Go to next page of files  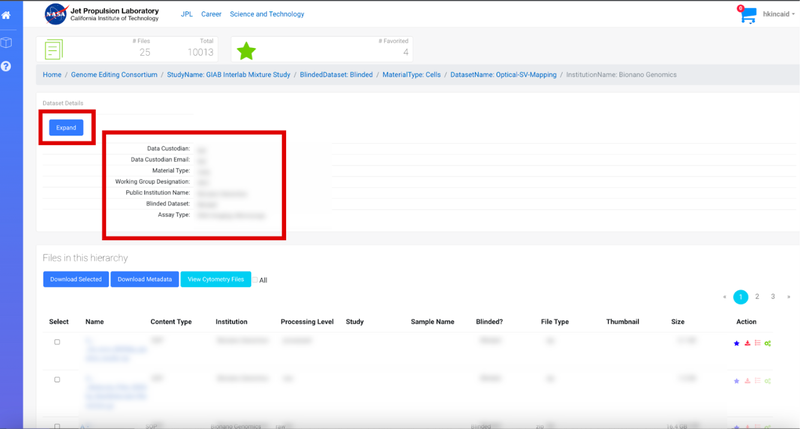click(x=789, y=297)
